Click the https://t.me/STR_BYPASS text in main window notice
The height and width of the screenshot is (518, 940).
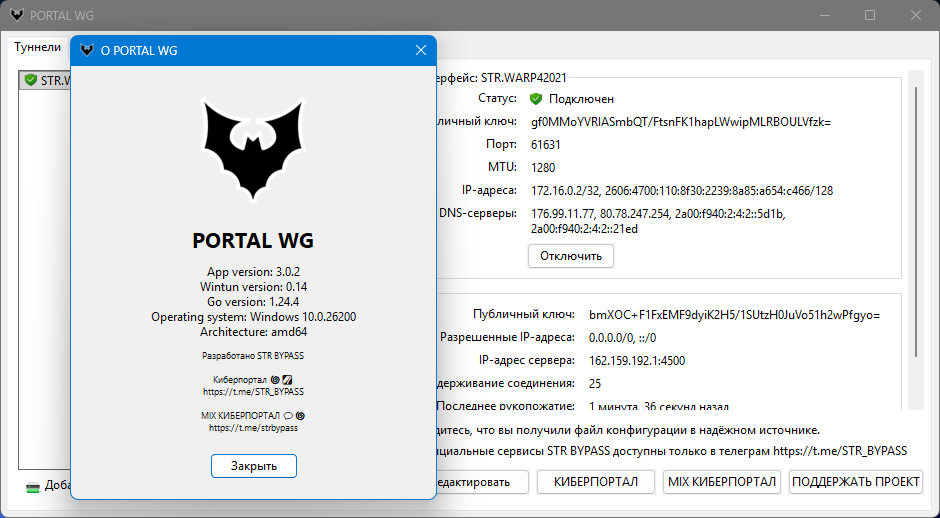840,451
